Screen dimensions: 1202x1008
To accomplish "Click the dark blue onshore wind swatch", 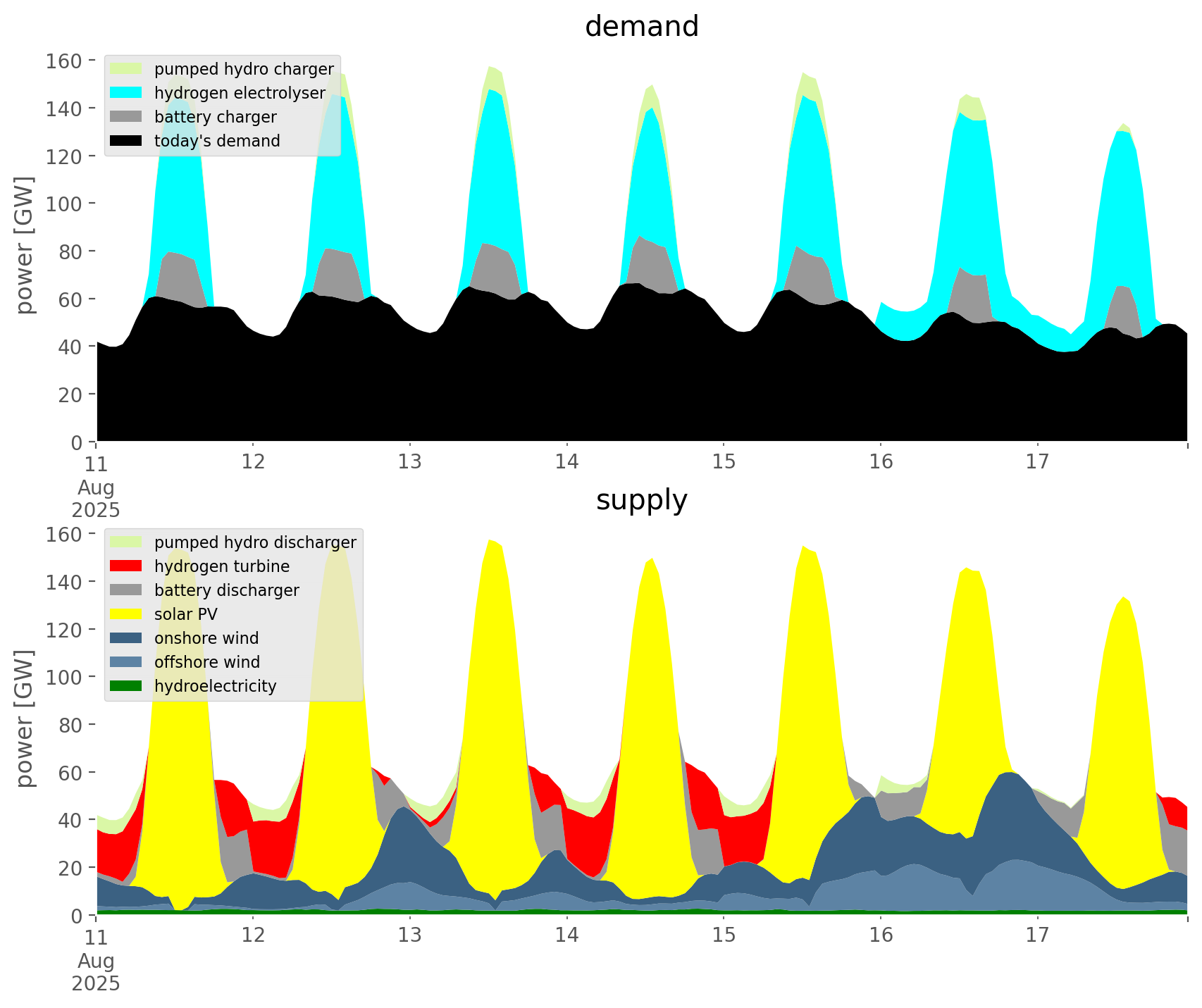I will pyautogui.click(x=126, y=638).
